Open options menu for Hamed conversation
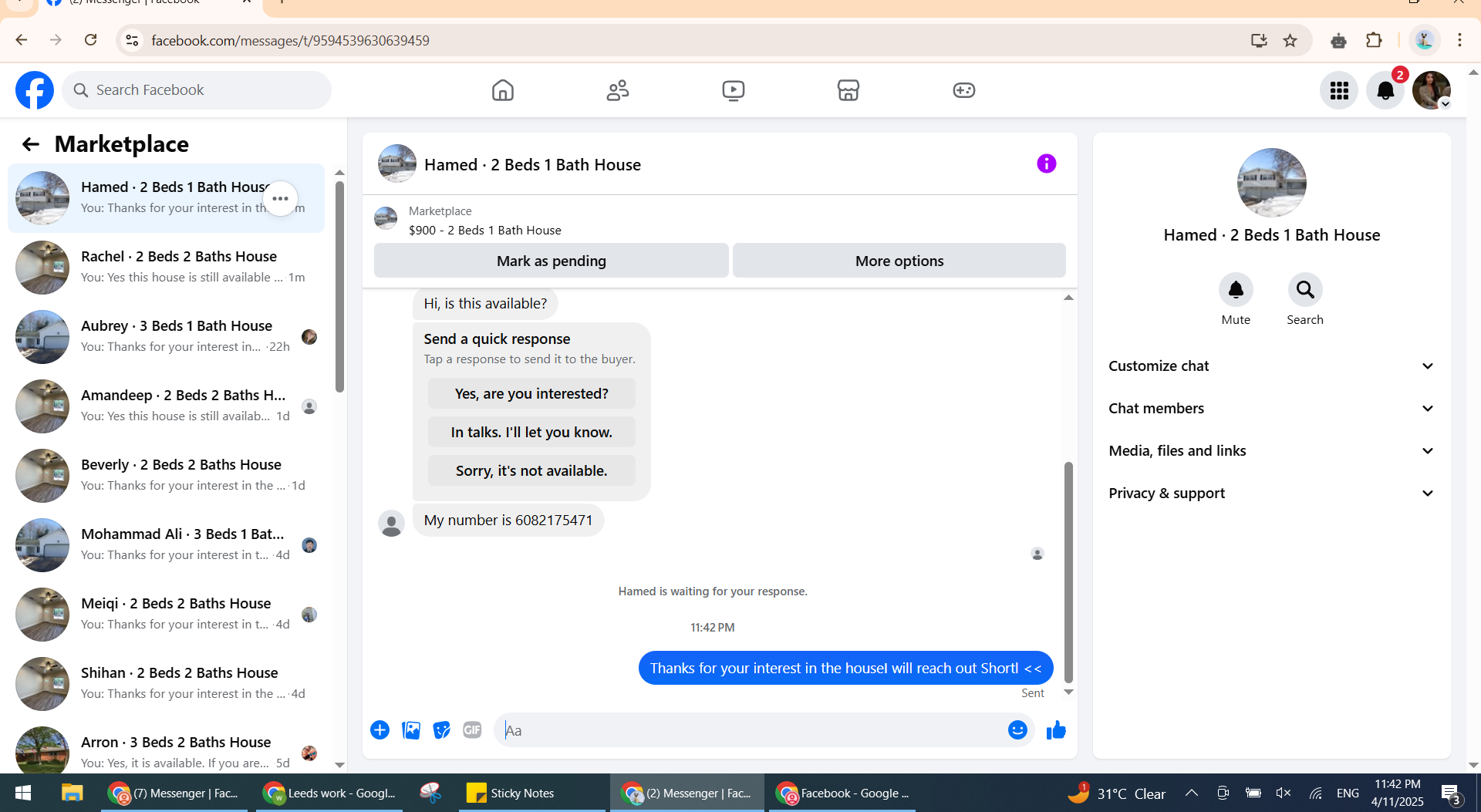 click(x=280, y=199)
